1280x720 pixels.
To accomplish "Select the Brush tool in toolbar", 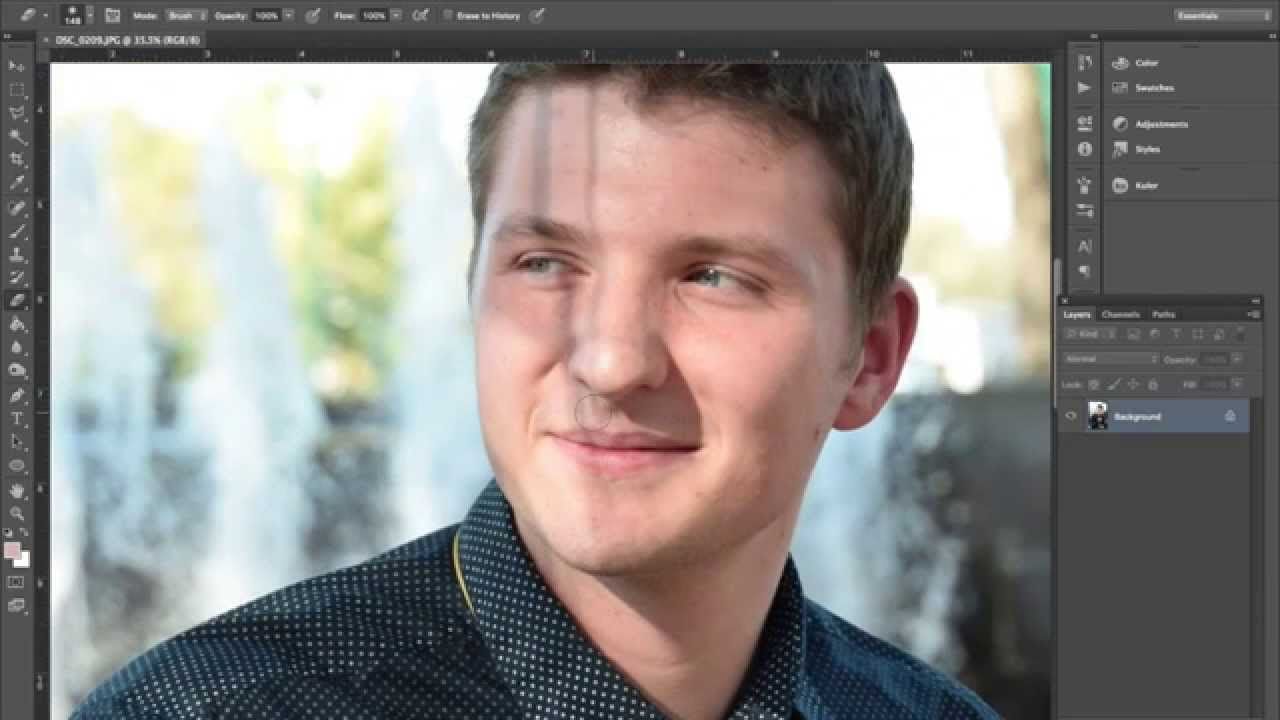I will [17, 231].
